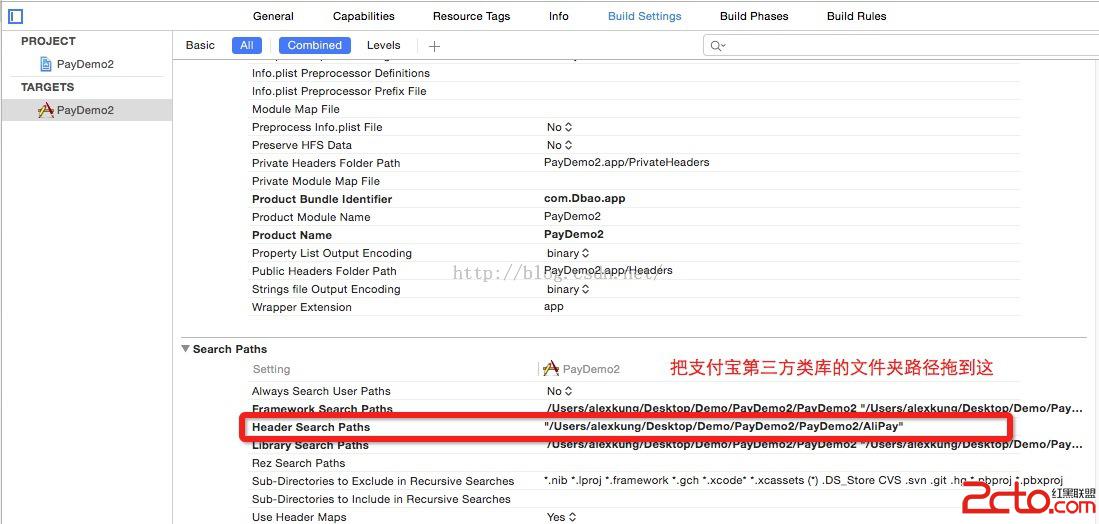This screenshot has width=1099, height=524.
Task: Click bold PayDemo2 Product Name value
Action: pos(573,235)
